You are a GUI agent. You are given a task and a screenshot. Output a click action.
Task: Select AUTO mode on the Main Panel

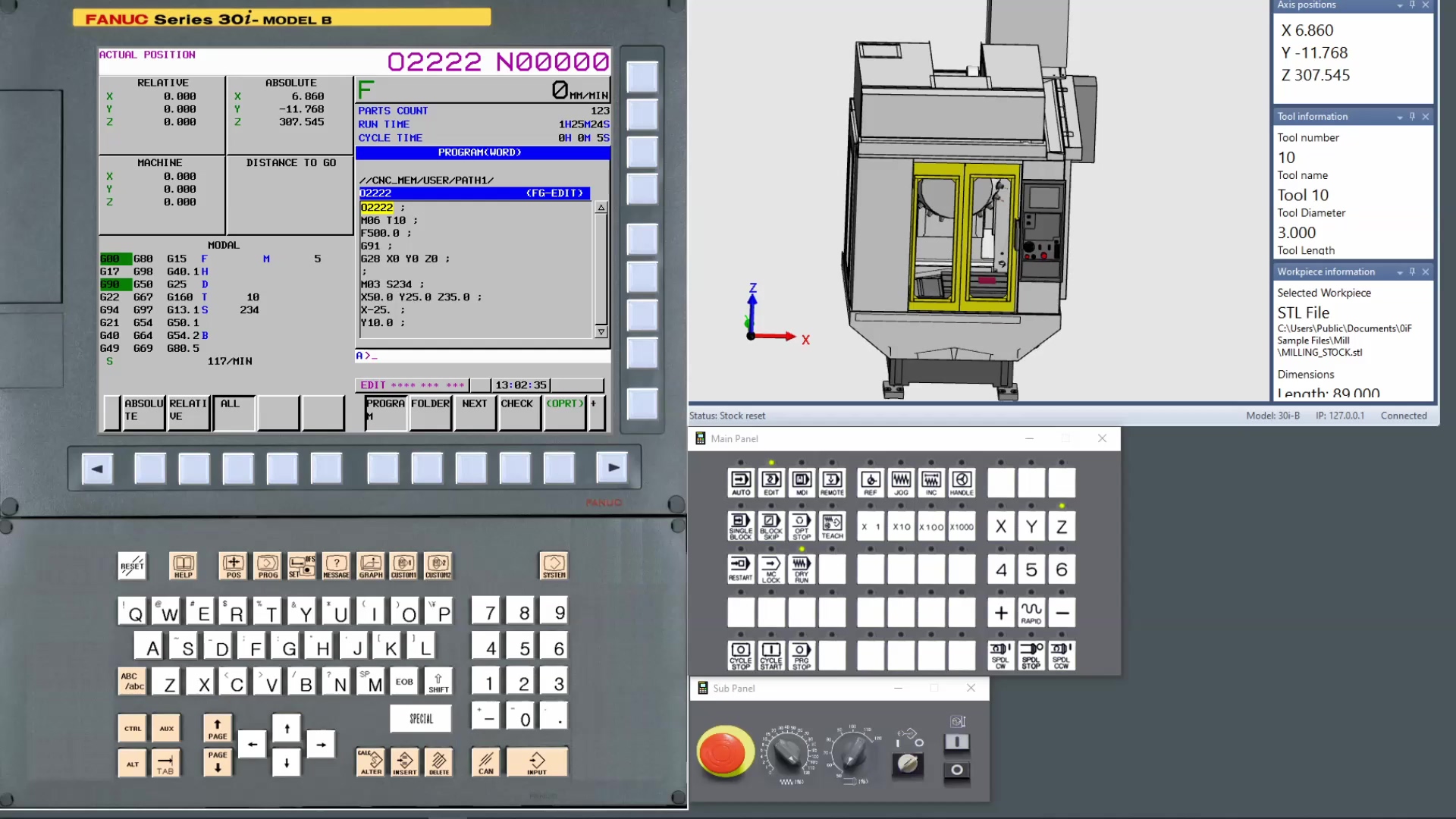click(x=741, y=482)
